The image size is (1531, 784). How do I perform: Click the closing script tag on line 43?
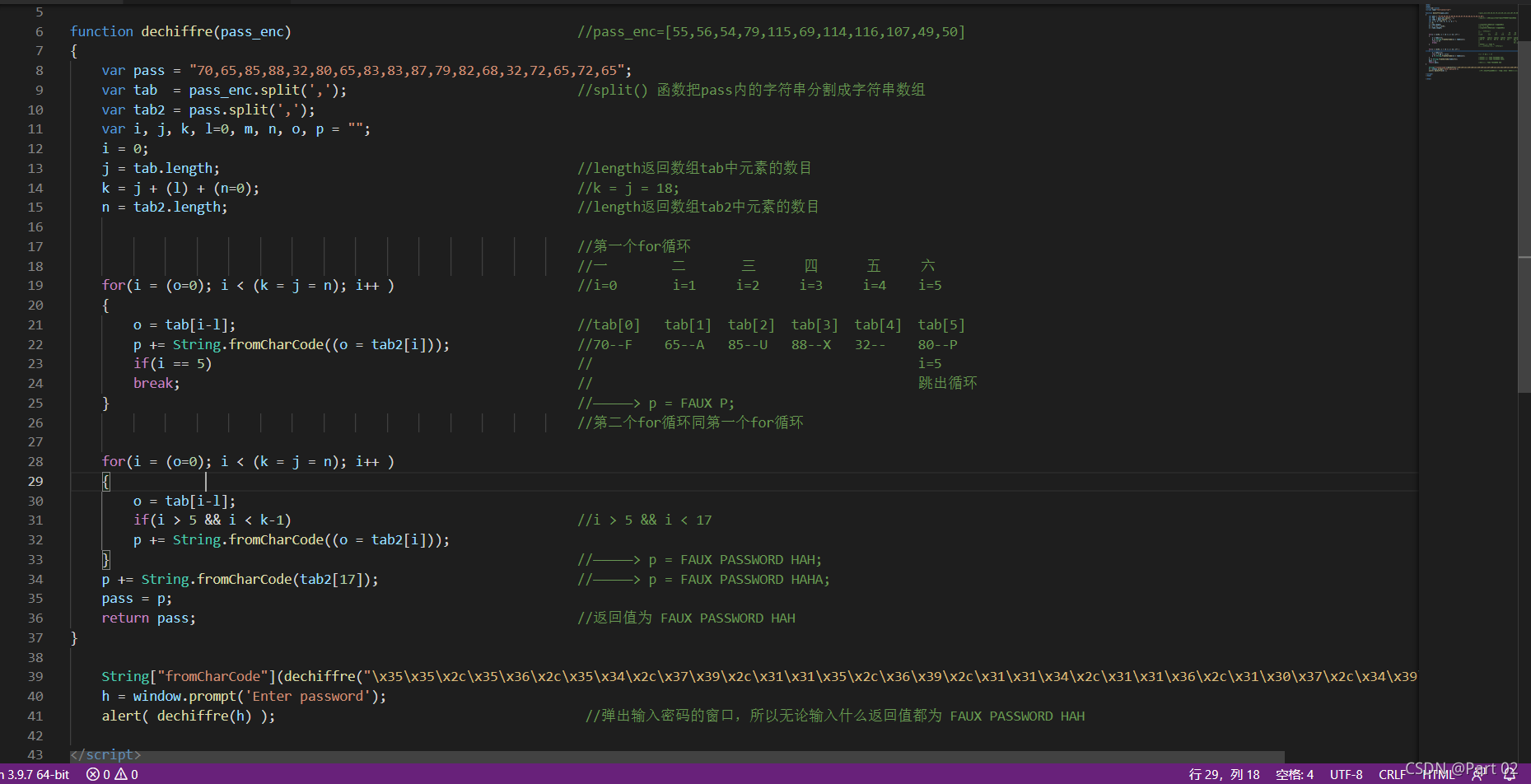(105, 754)
